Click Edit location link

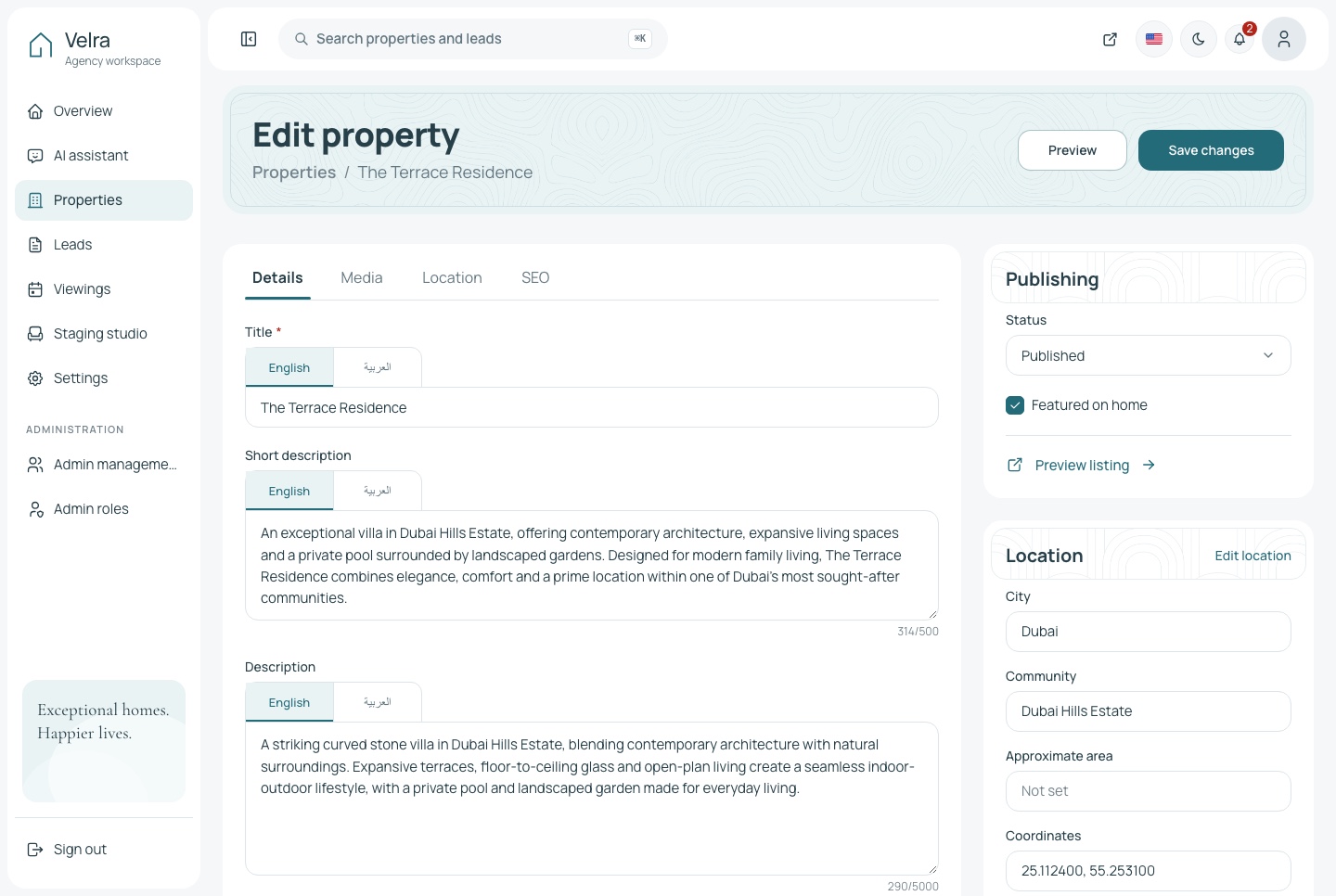click(1252, 556)
